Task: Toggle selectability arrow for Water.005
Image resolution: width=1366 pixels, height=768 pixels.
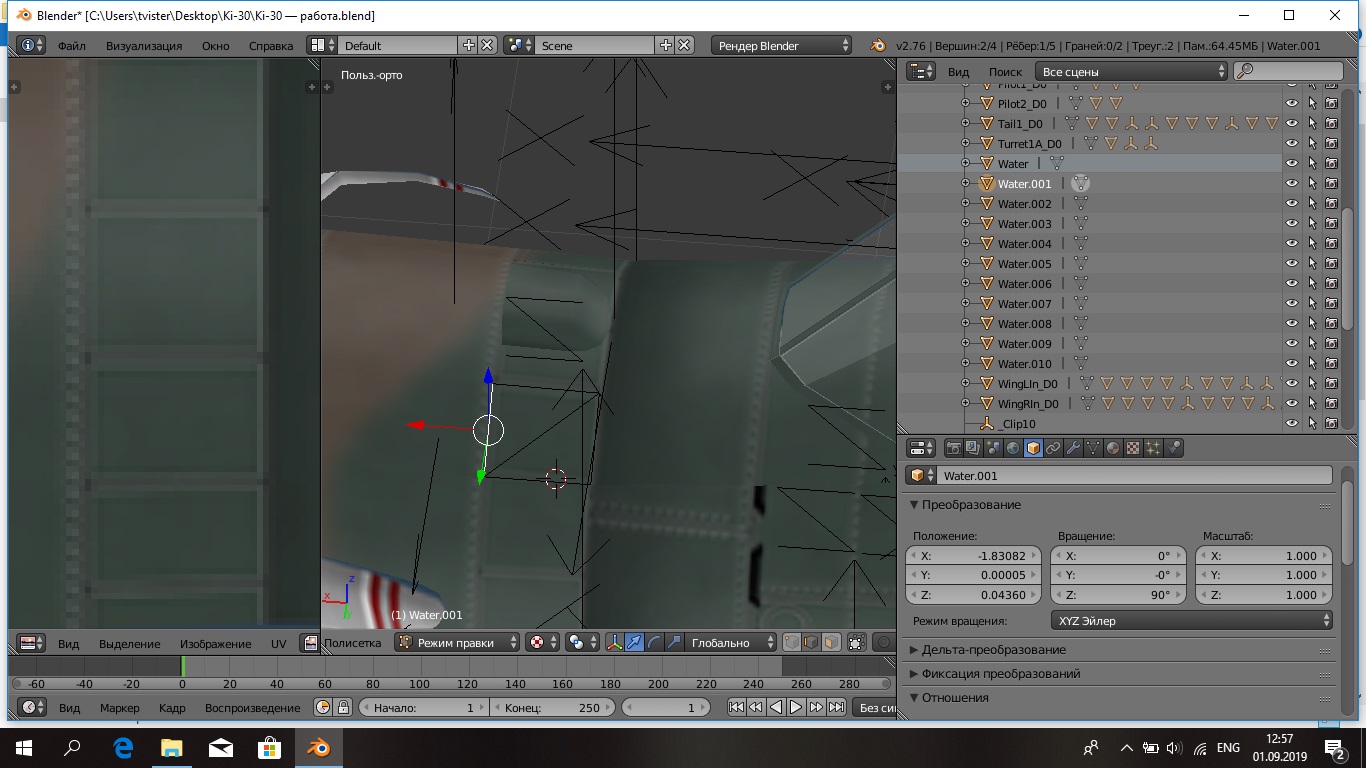Action: [x=1311, y=264]
